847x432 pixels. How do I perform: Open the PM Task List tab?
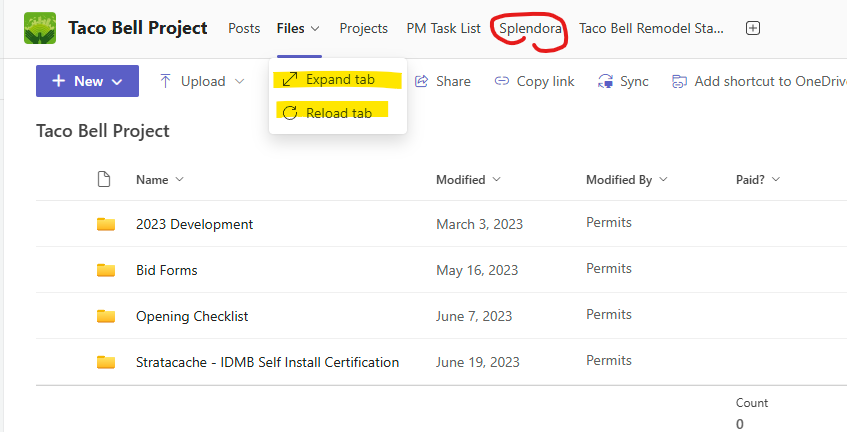tap(443, 28)
